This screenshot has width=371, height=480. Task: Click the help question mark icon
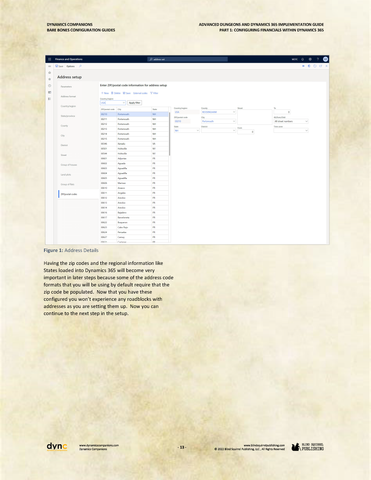[318, 59]
